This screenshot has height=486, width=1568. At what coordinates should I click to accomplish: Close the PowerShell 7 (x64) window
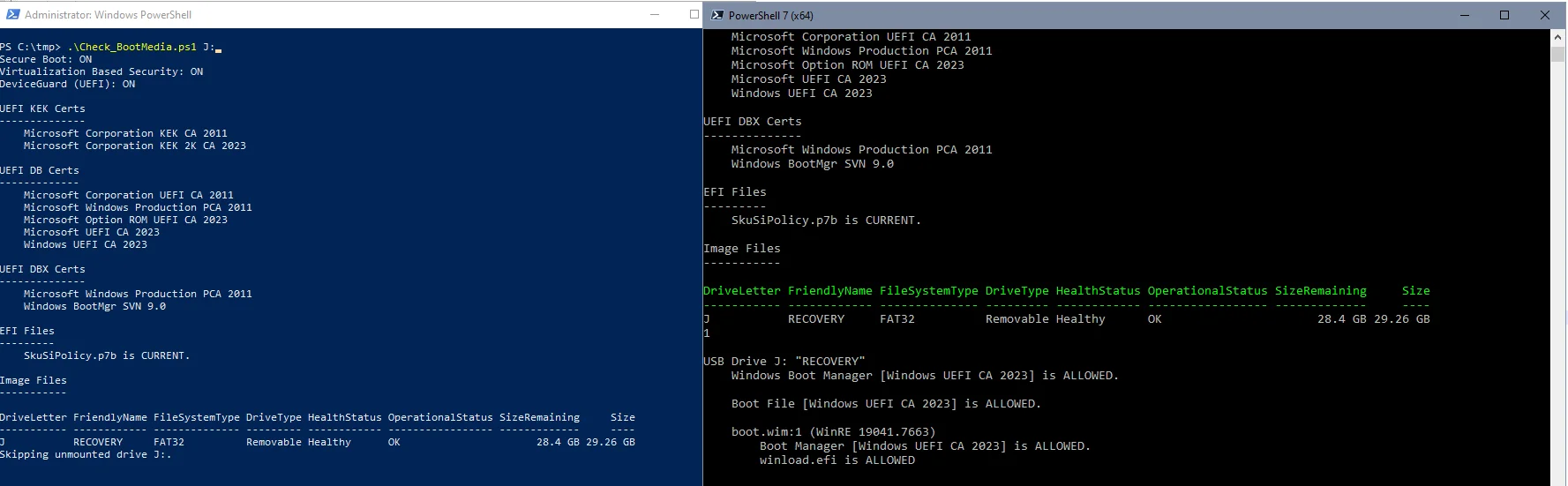(x=1545, y=15)
